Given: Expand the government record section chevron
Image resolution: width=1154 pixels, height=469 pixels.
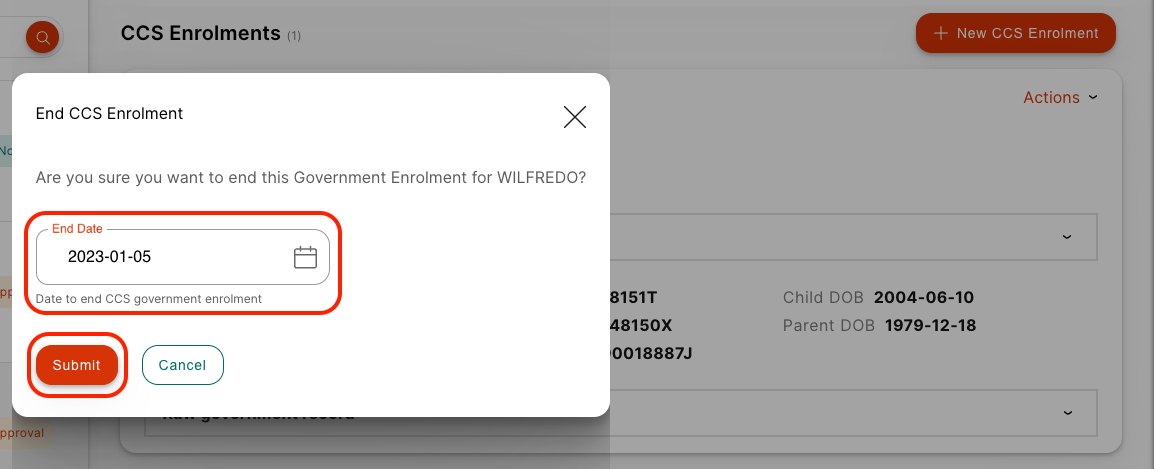Looking at the screenshot, I should 1067,412.
